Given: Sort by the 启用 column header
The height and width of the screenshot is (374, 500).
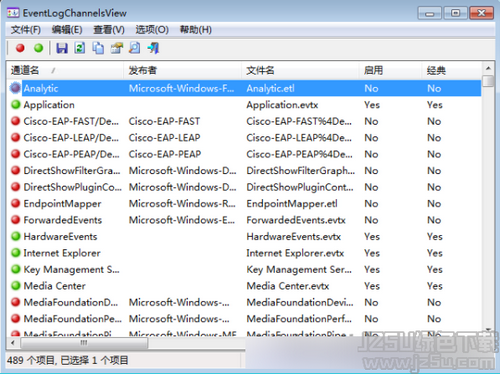Looking at the screenshot, I should click(390, 70).
